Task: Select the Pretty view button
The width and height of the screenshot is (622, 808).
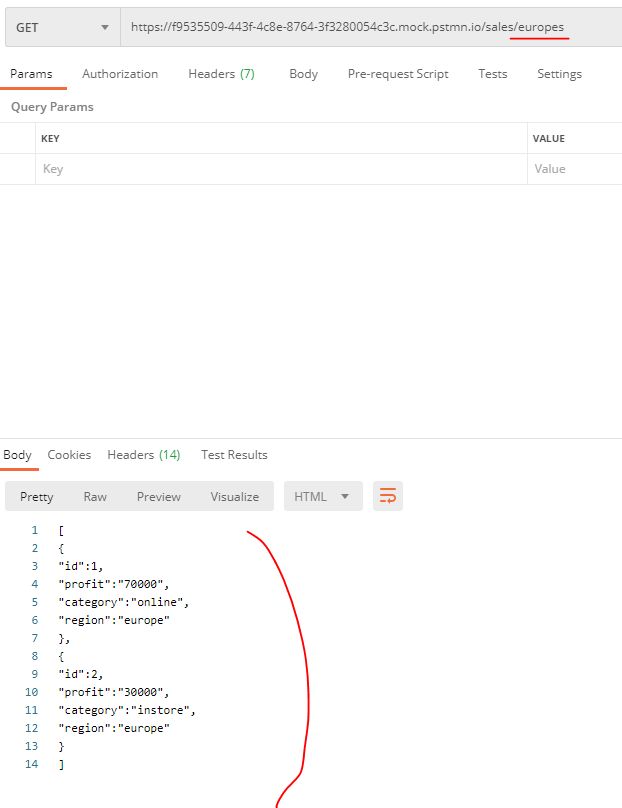Action: tap(37, 497)
